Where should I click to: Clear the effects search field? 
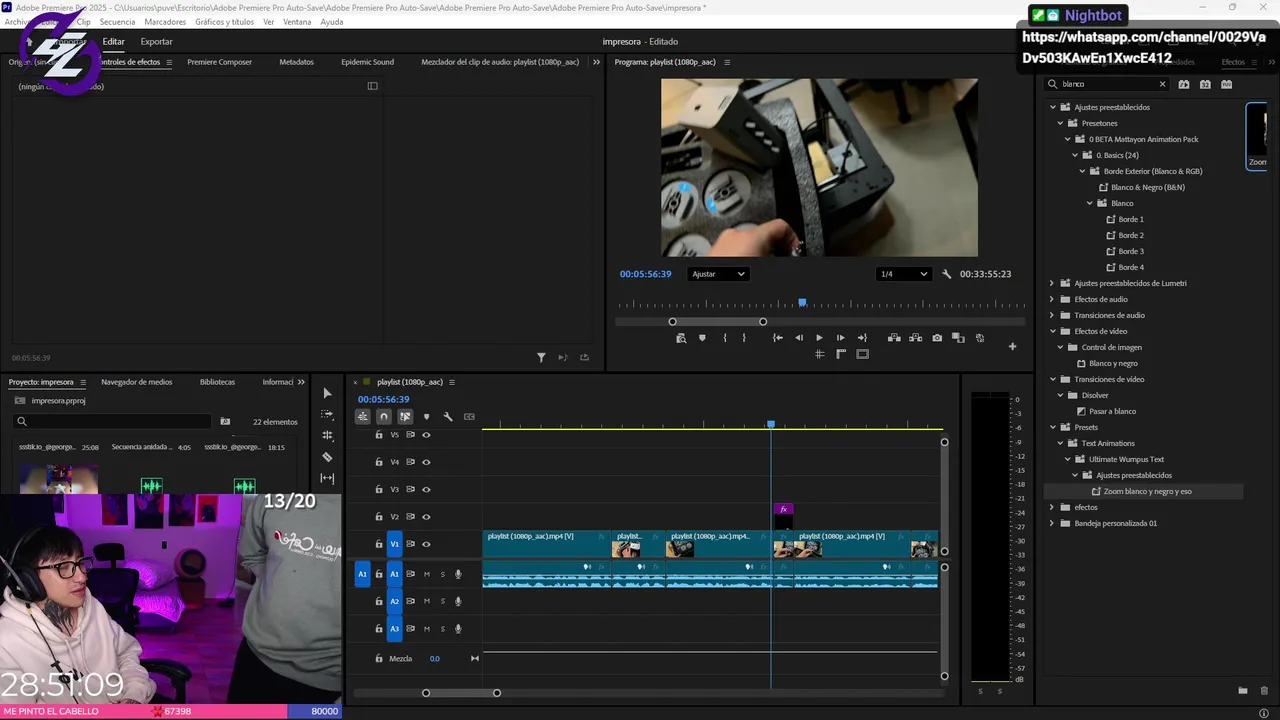pos(1162,84)
